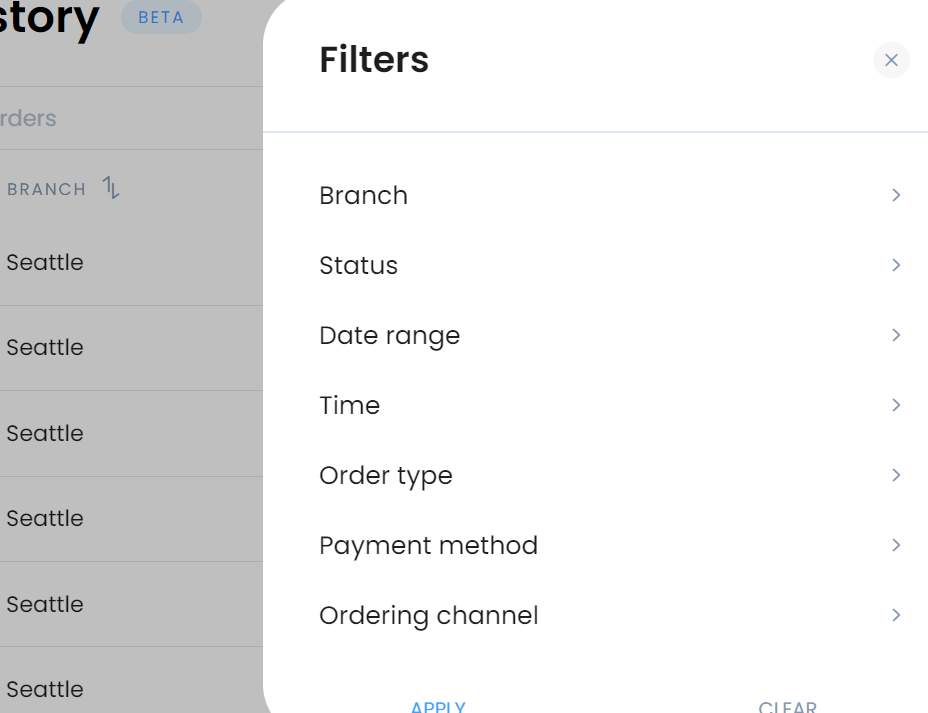This screenshot has width=928, height=713.
Task: Clear all filters
Action: tap(787, 706)
